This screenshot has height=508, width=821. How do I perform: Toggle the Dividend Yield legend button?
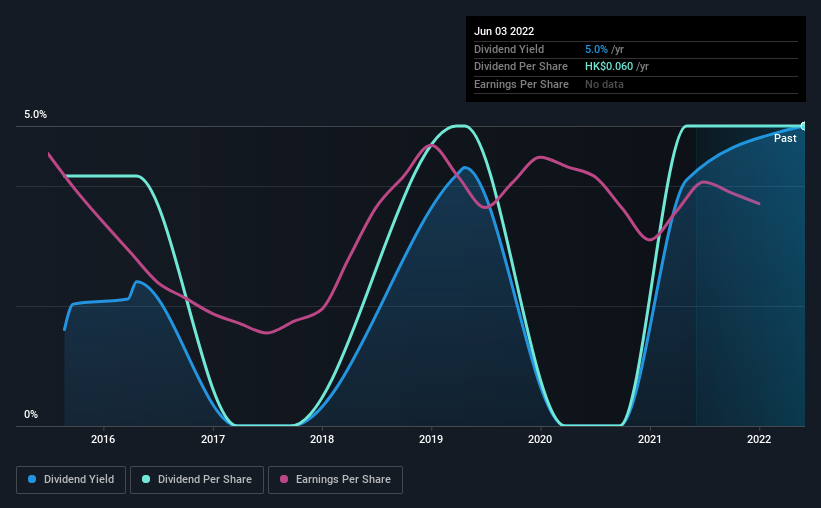click(x=71, y=480)
